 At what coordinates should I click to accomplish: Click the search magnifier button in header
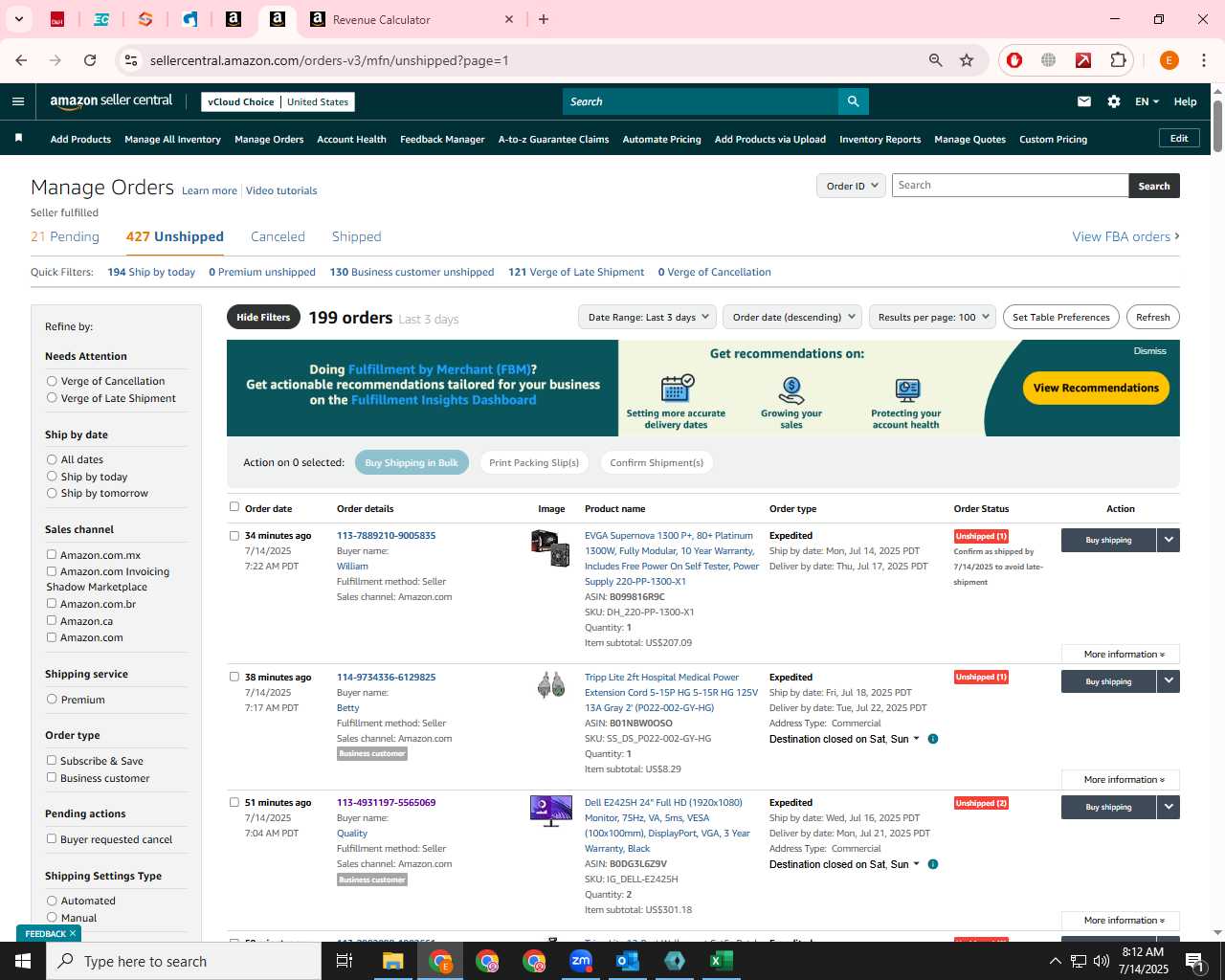click(x=853, y=101)
